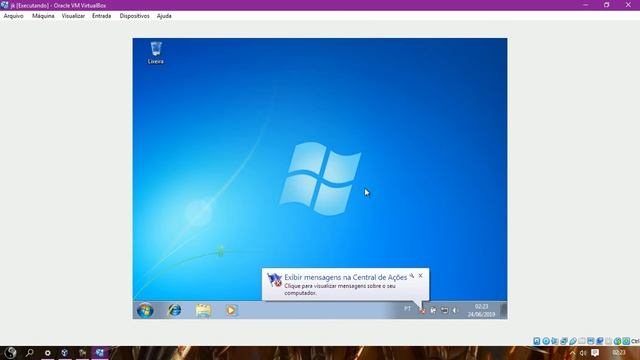
Task: Open the Arquivo menu
Action: tap(13, 16)
